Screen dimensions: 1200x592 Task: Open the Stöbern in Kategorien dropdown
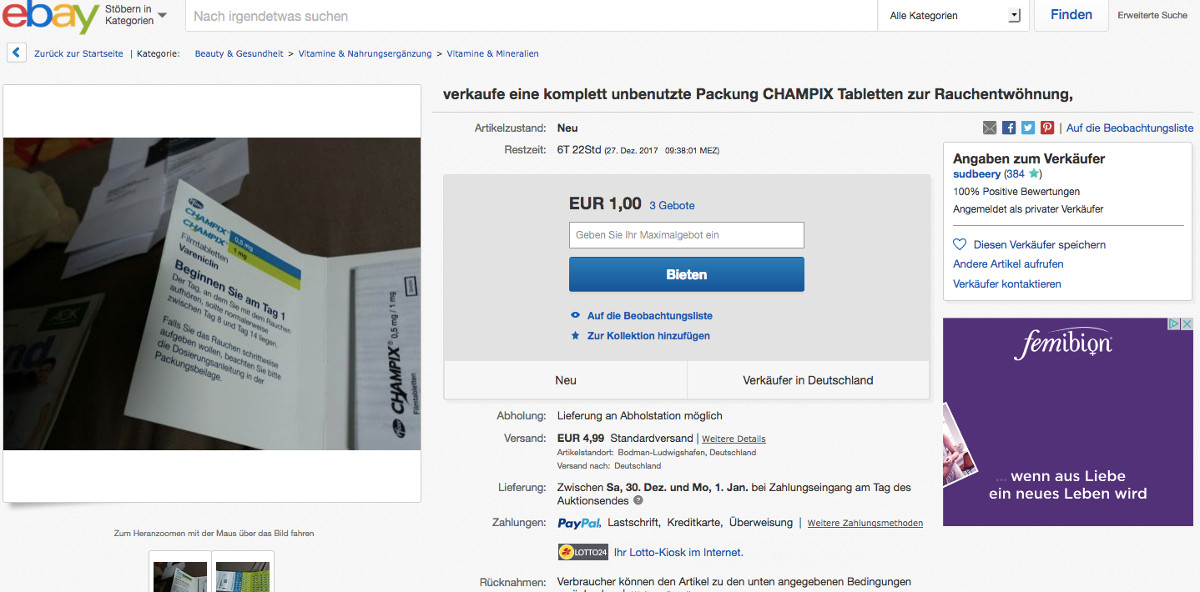coord(135,15)
